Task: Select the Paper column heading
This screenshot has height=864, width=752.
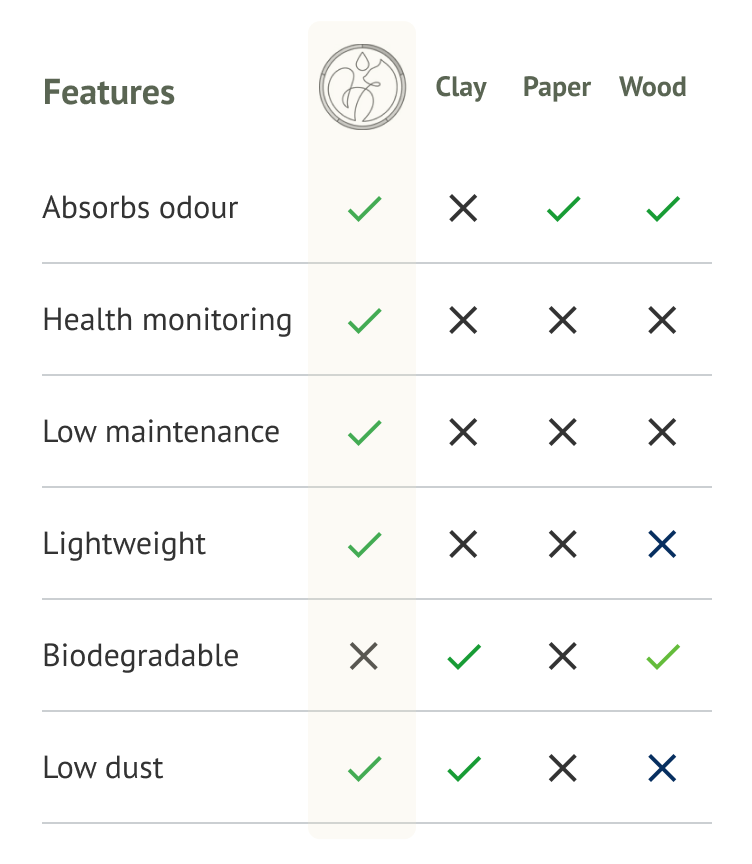Action: 556,88
